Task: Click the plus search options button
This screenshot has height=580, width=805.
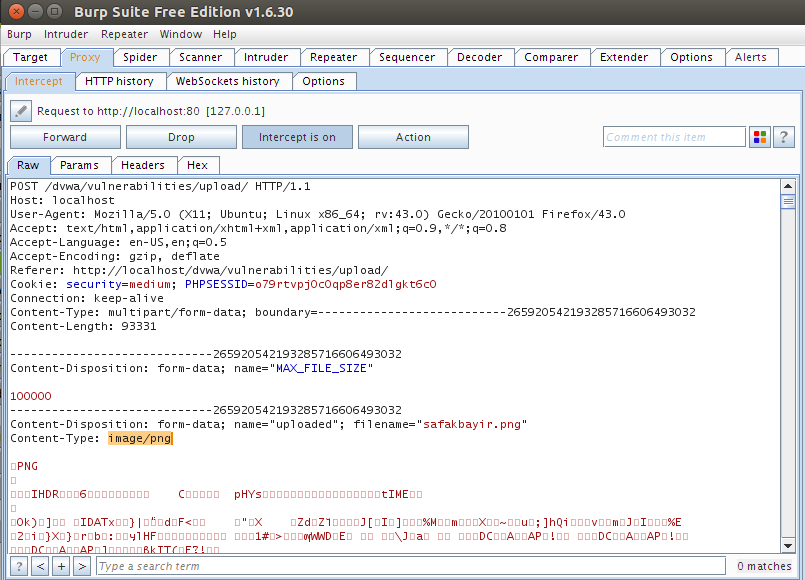Action: [x=61, y=566]
